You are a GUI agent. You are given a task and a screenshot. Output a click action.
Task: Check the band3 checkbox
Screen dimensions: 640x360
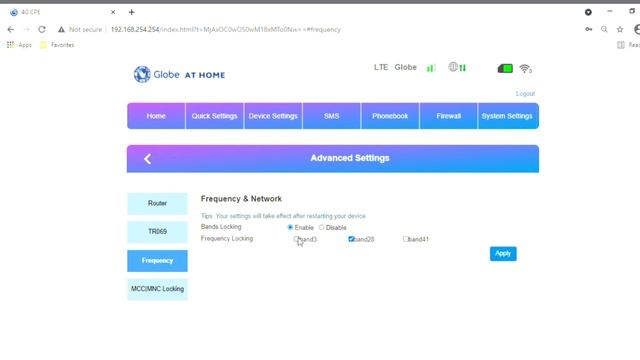[x=296, y=239]
